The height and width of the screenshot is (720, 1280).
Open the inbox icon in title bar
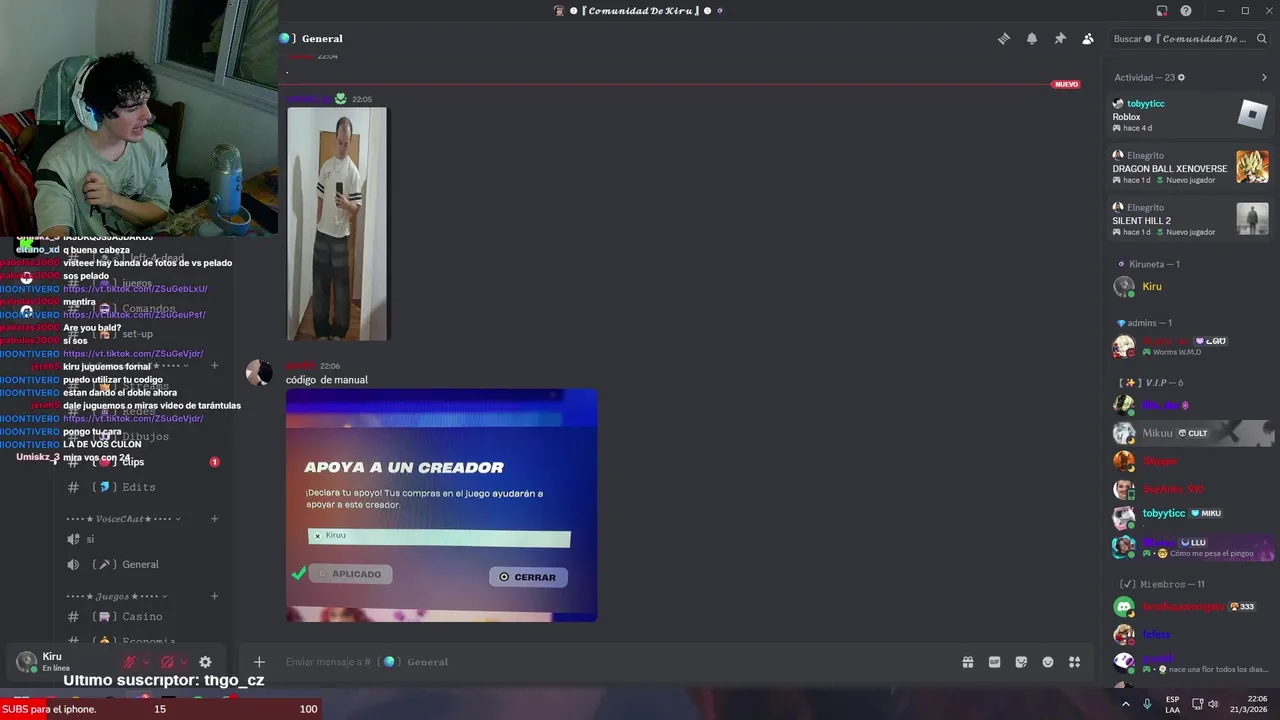pos(1162,11)
